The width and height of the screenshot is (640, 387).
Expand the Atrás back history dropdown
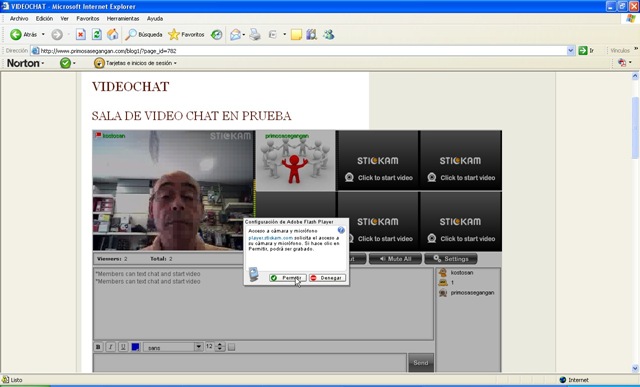(43, 35)
